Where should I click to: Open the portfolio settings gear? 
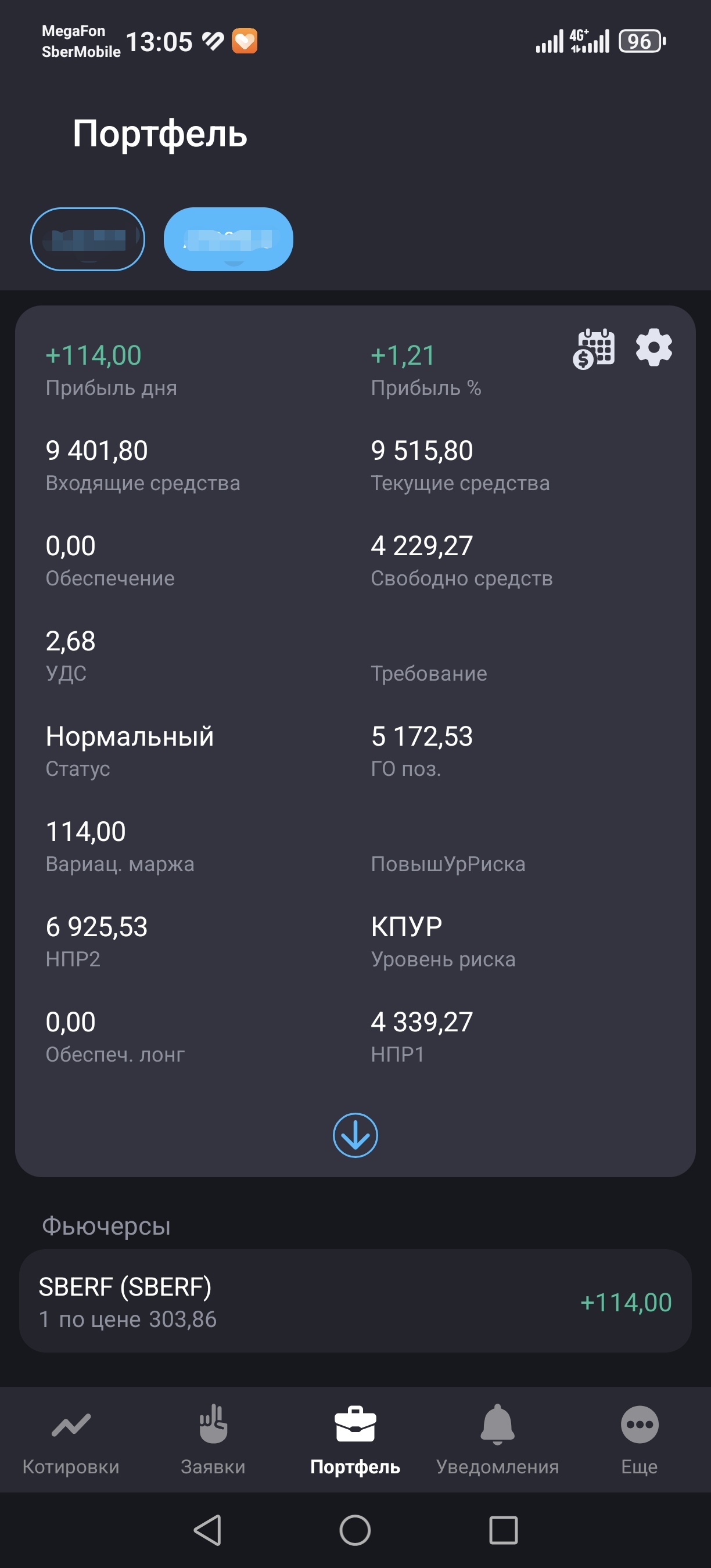653,347
